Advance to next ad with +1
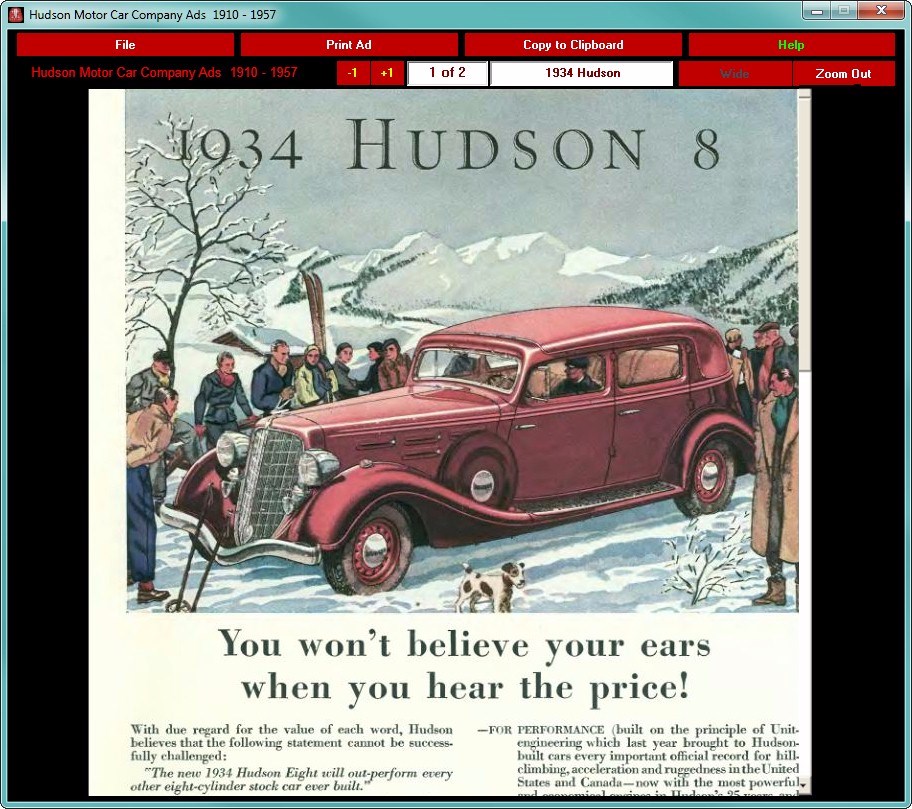Screen dimensions: 912x809 click(x=387, y=73)
